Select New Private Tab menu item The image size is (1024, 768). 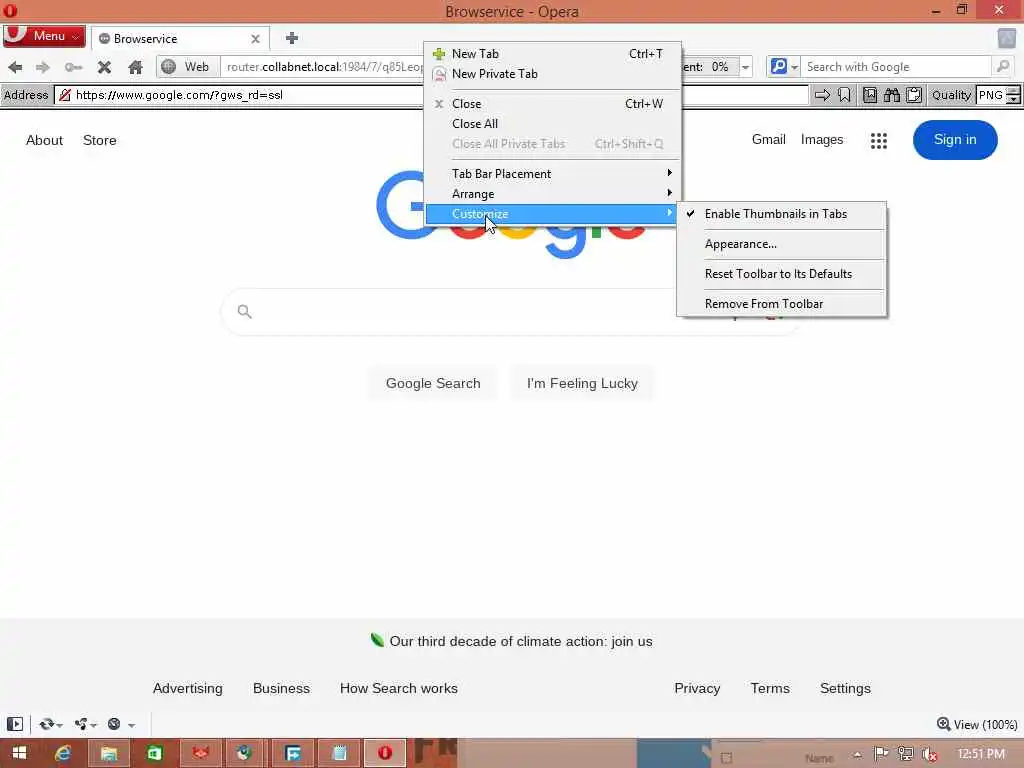(554, 74)
